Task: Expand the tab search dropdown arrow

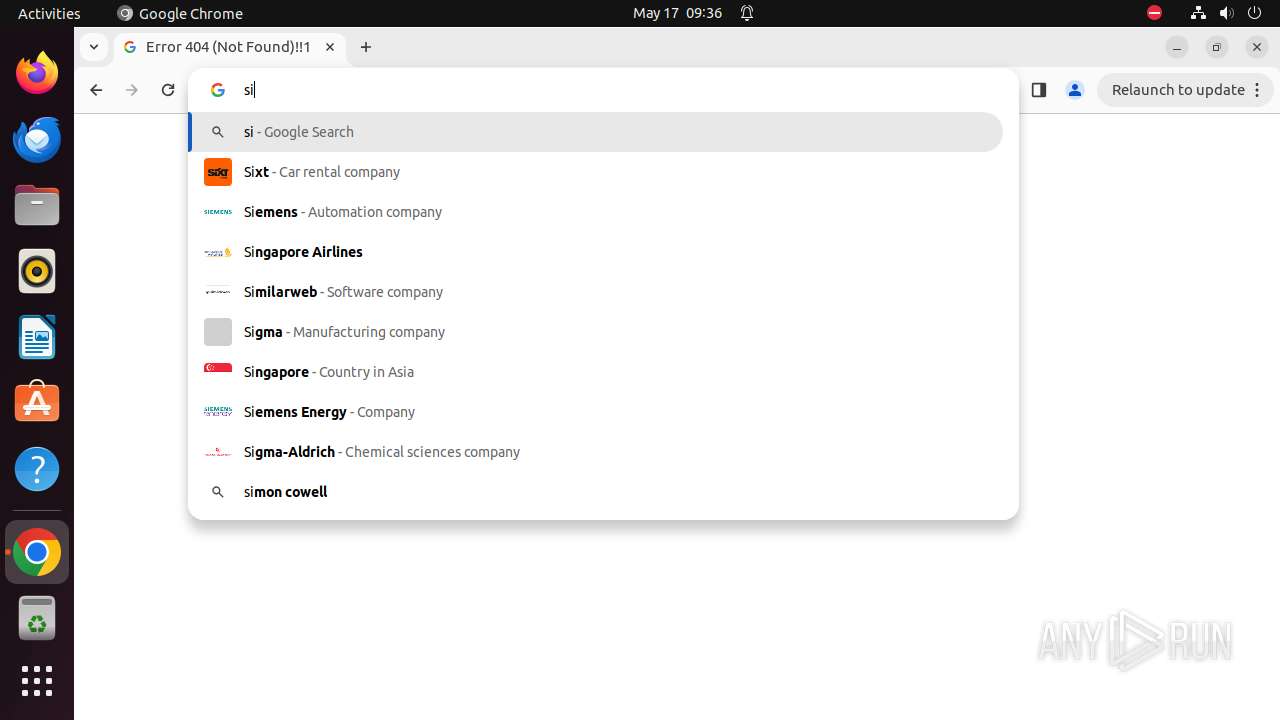Action: 93,47
